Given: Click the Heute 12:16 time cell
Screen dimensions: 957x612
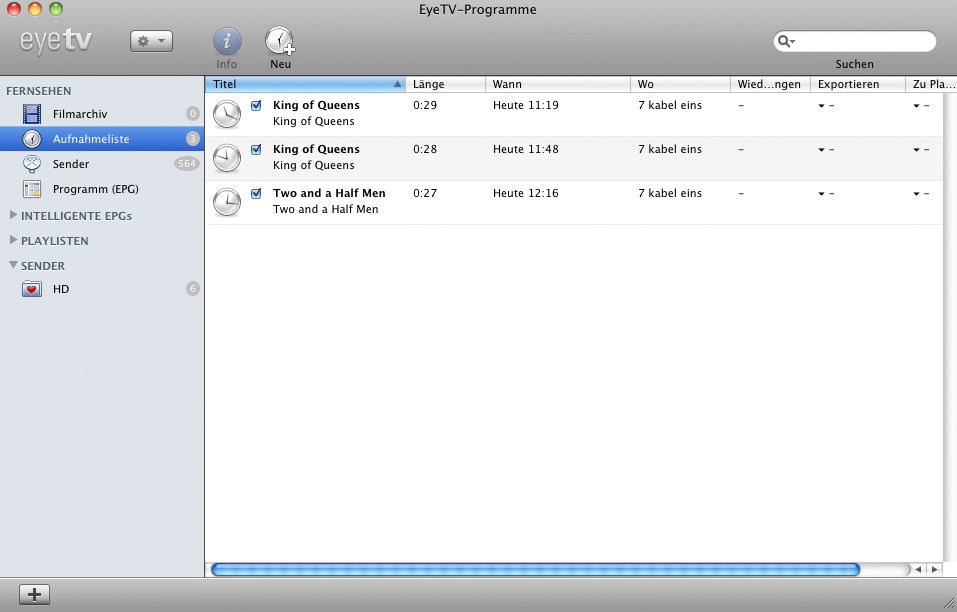Looking at the screenshot, I should coord(525,193).
